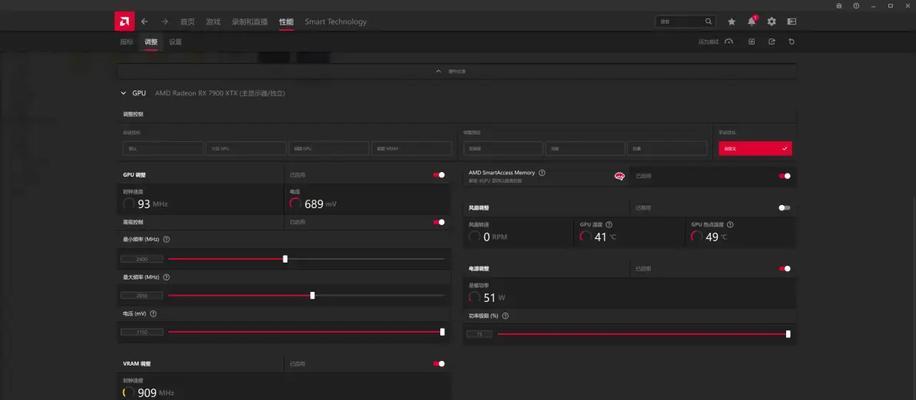Viewport: 916px width, 400px height.
Task: Open help for 最小频率 (MHz)
Action: pos(166,239)
